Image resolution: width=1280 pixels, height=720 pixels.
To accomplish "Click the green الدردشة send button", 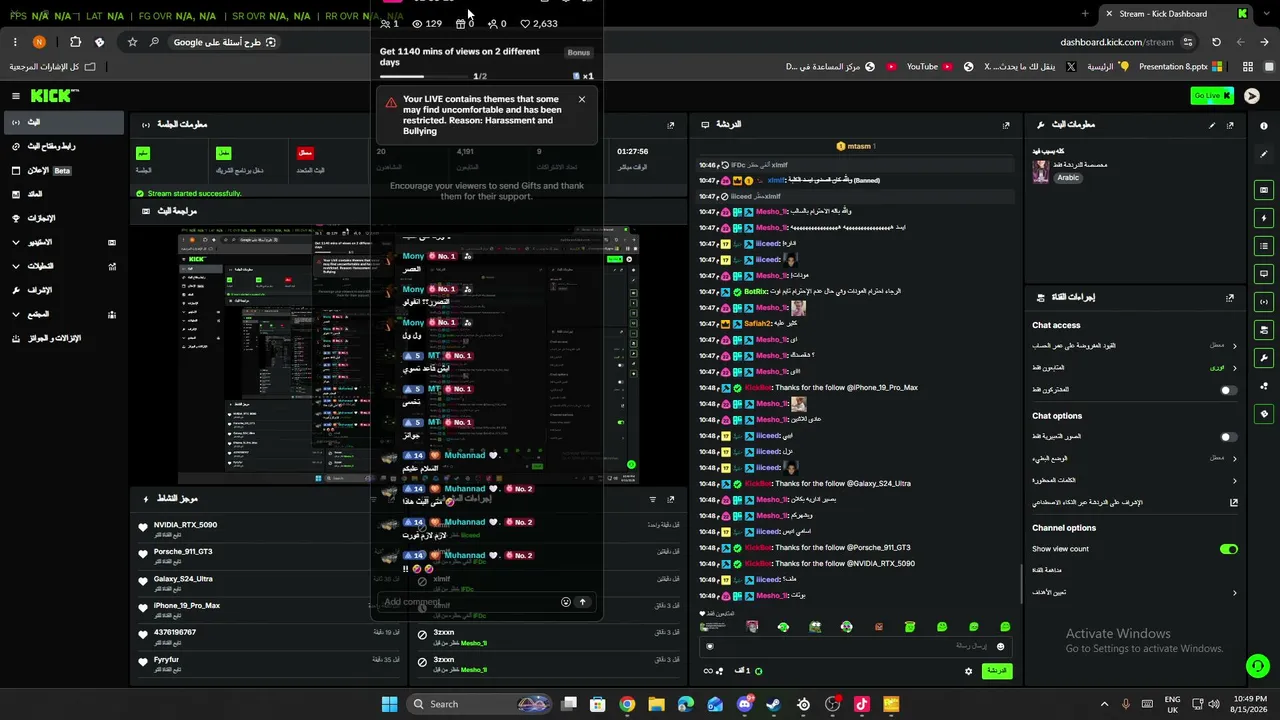I will 996,671.
